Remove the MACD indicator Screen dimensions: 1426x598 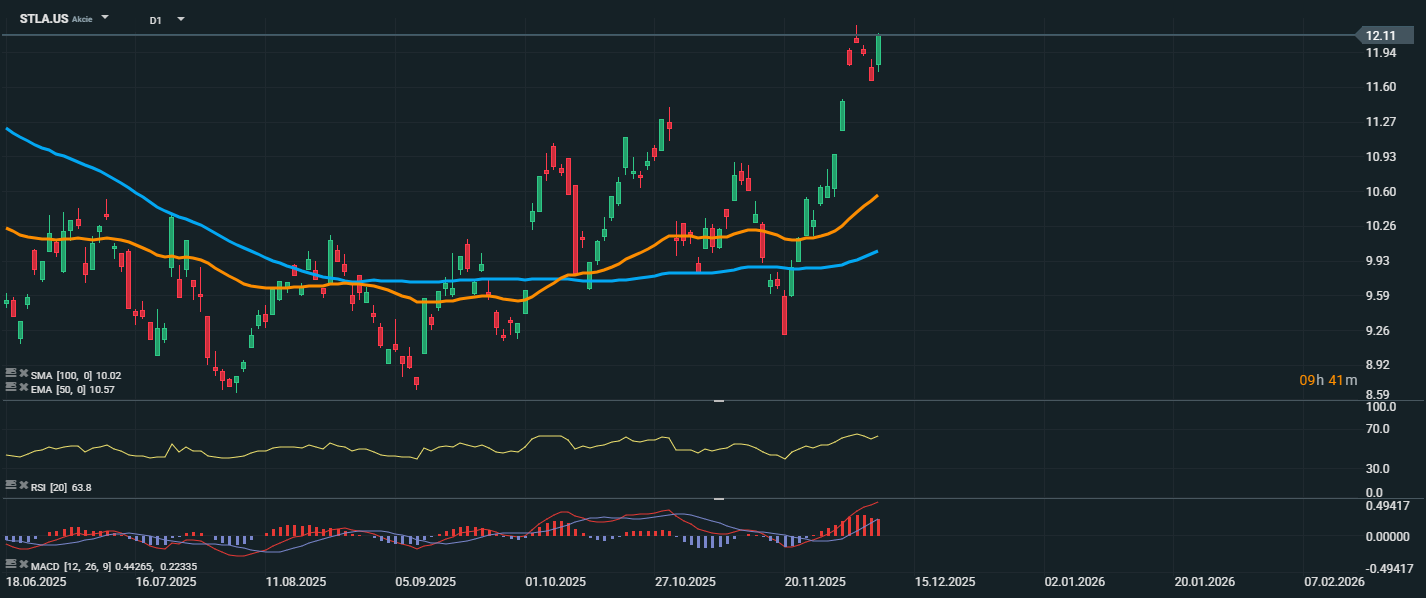(x=23, y=567)
